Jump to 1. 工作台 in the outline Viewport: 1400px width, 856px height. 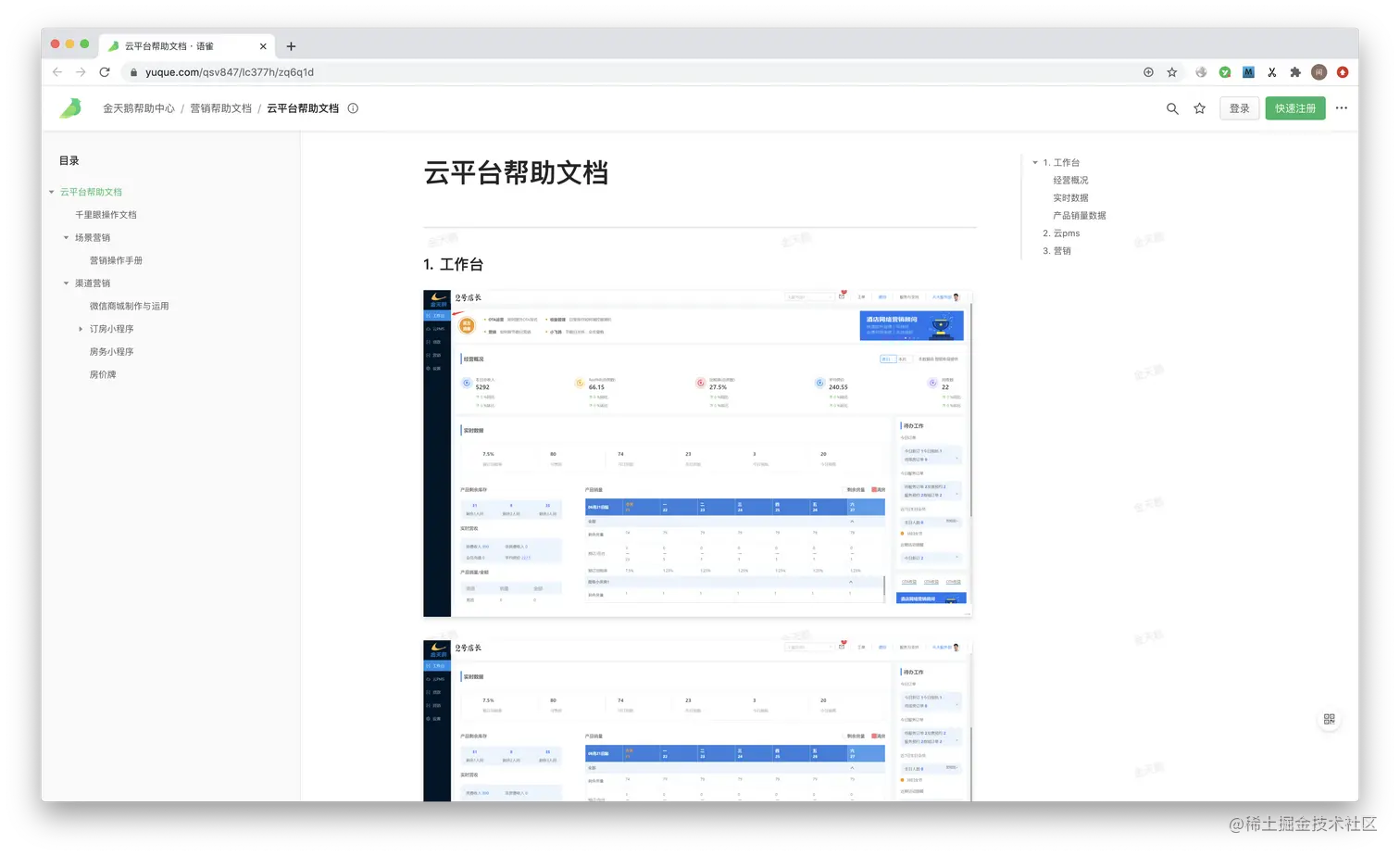tap(1061, 163)
